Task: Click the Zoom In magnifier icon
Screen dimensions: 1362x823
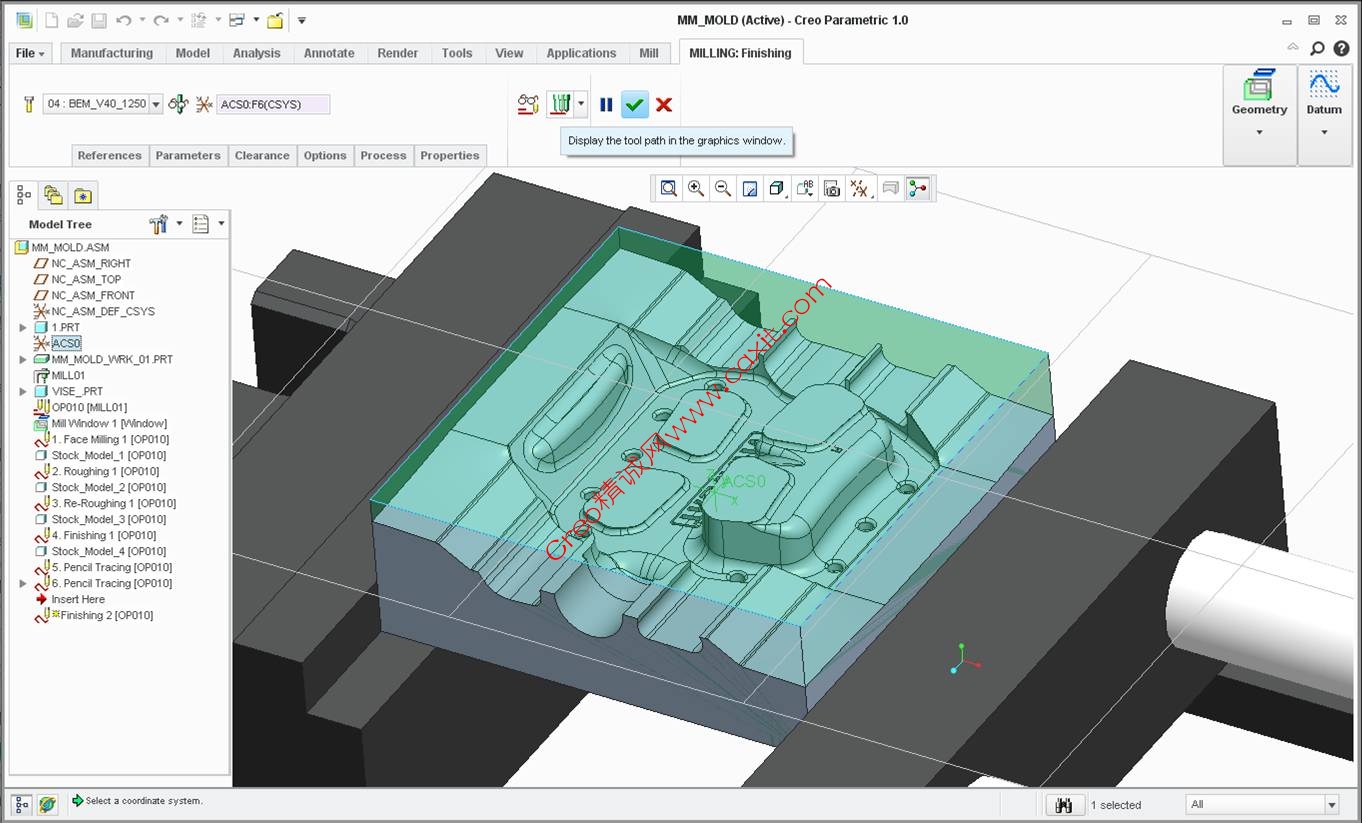Action: (x=696, y=188)
